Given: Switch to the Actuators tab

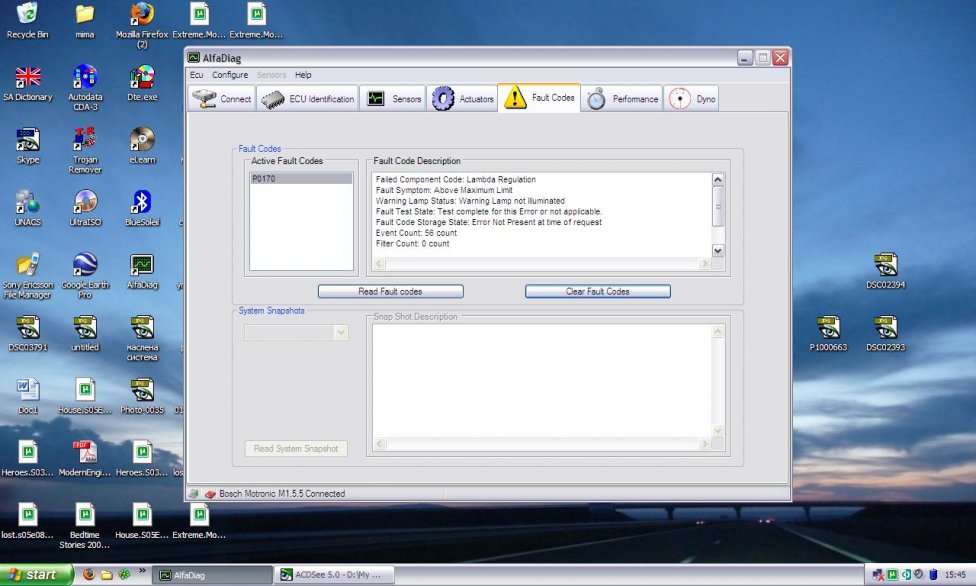Looking at the screenshot, I should 463,99.
